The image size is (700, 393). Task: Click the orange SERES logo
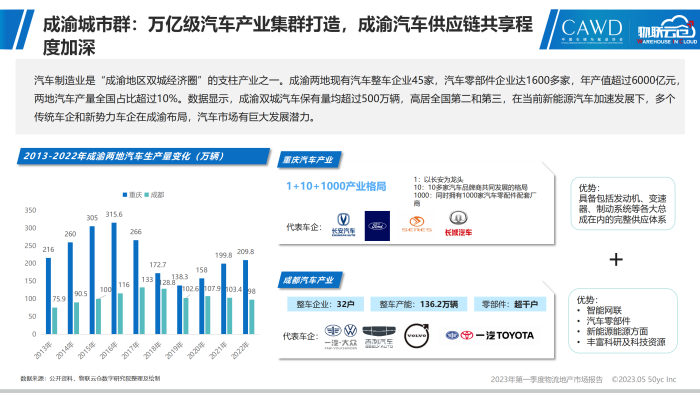tap(417, 224)
